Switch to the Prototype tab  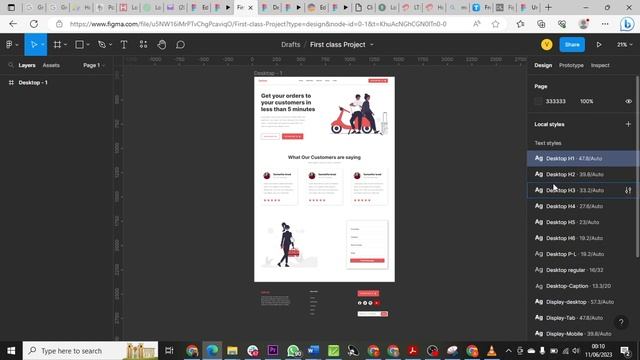(571, 65)
